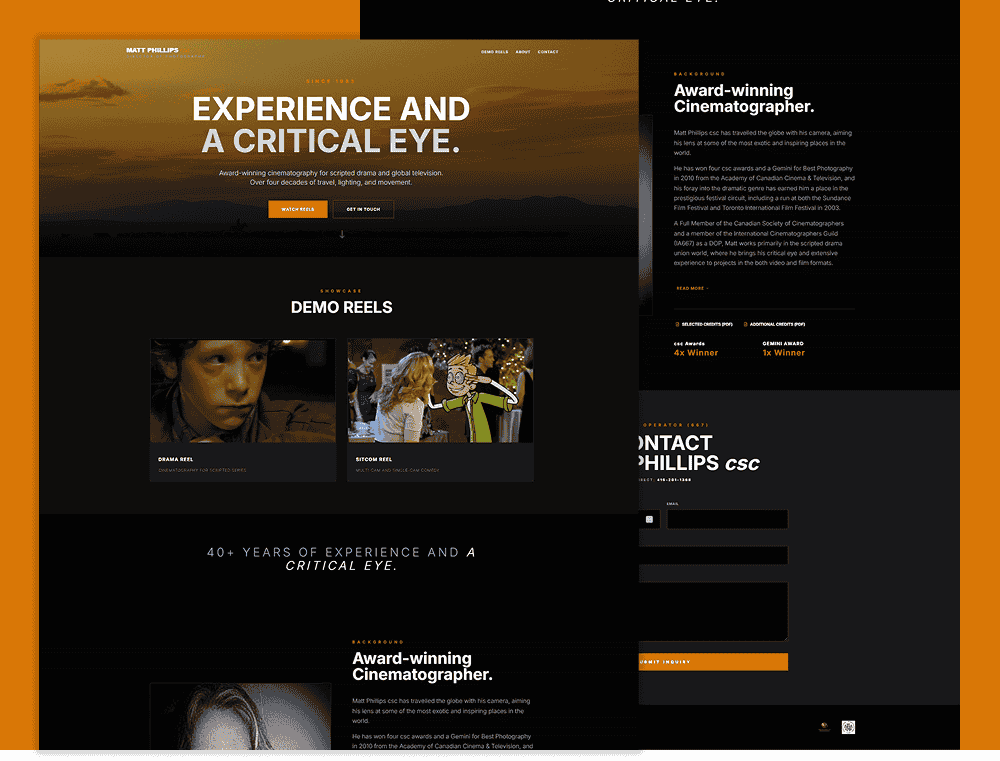Click the 40+ Years of Experience tagline
Image resolution: width=1000 pixels, height=761 pixels.
point(342,559)
